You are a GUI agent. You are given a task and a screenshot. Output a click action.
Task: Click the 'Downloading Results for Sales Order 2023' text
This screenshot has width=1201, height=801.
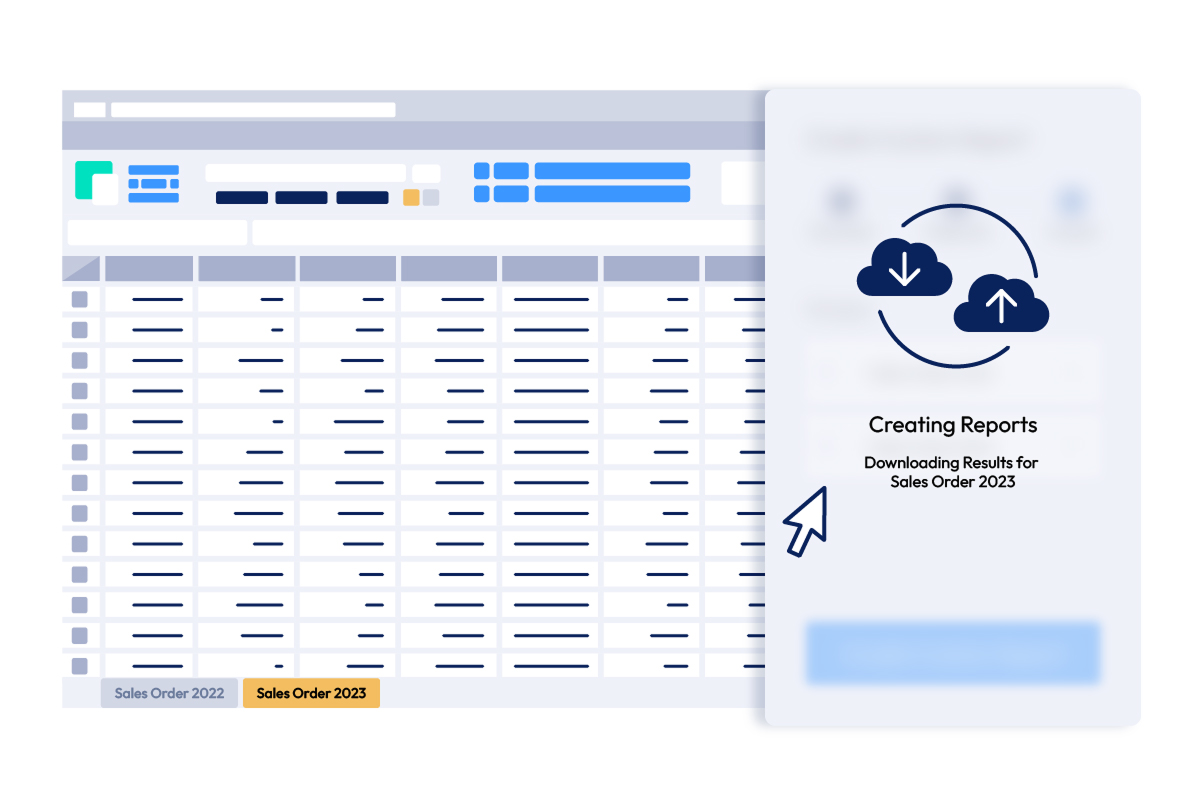[953, 472]
